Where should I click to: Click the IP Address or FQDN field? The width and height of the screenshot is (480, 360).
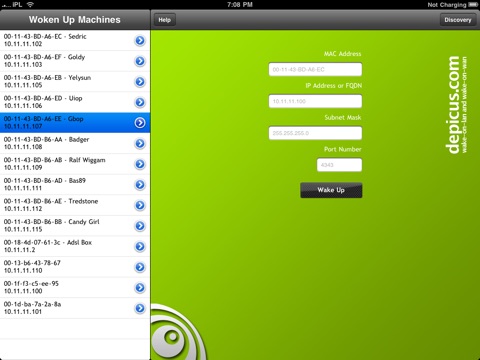pos(315,101)
